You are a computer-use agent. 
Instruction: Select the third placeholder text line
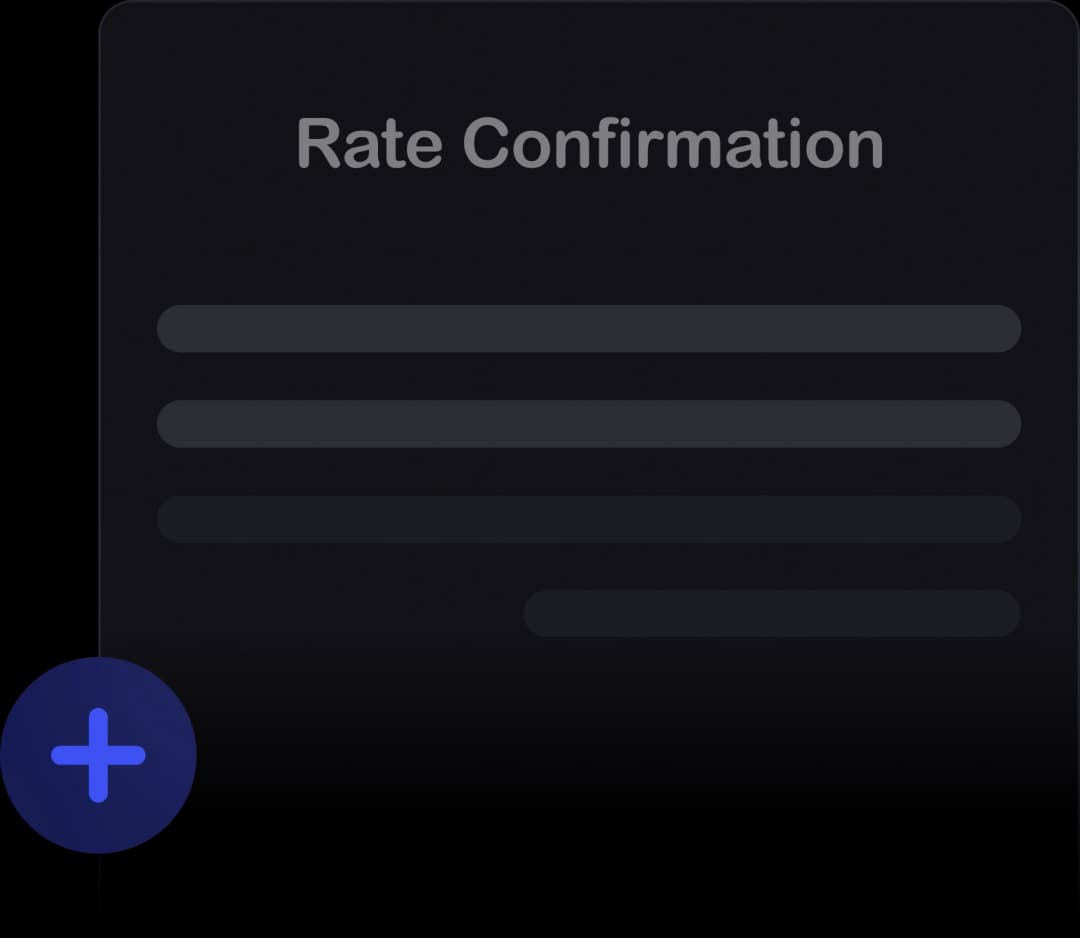click(x=589, y=519)
